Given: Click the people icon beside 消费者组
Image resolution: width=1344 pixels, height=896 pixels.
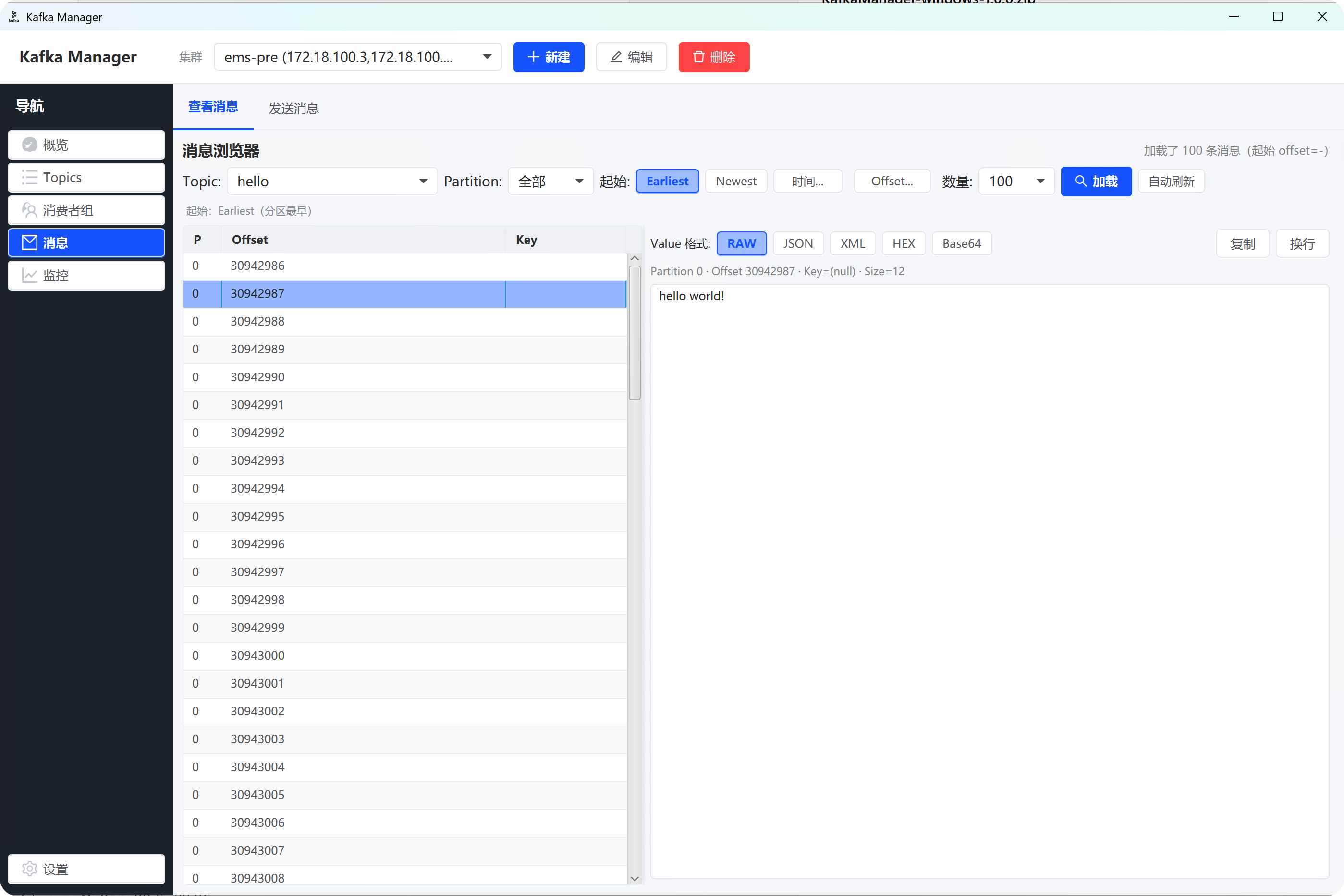Looking at the screenshot, I should point(30,210).
